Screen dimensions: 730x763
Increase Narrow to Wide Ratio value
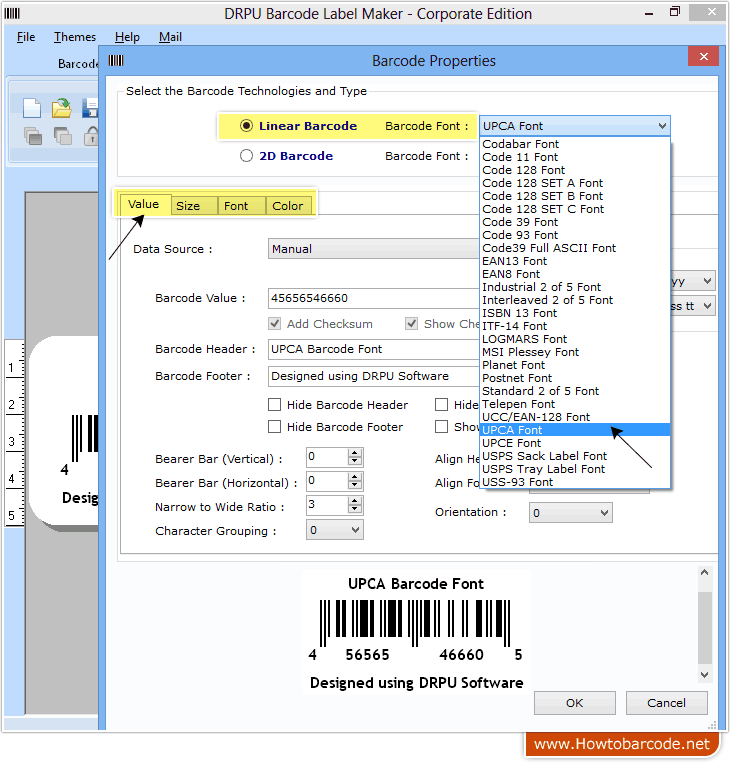pyautogui.click(x=355, y=500)
